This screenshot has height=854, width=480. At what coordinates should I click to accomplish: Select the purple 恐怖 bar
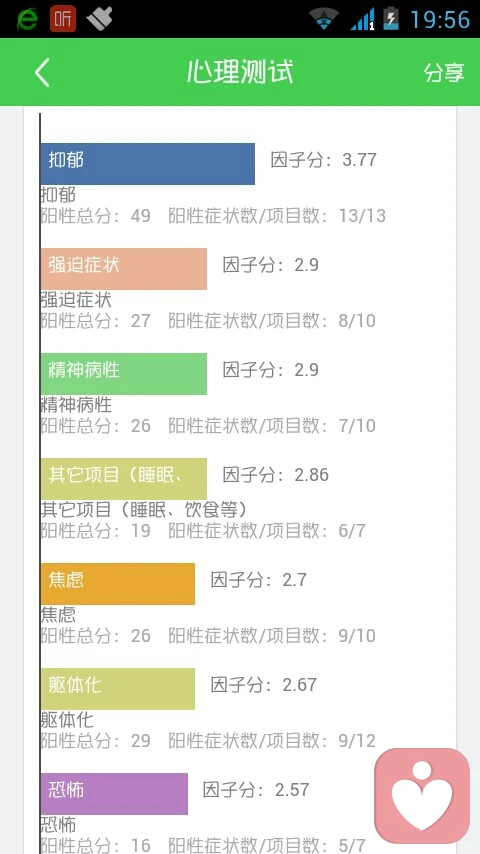tap(114, 794)
